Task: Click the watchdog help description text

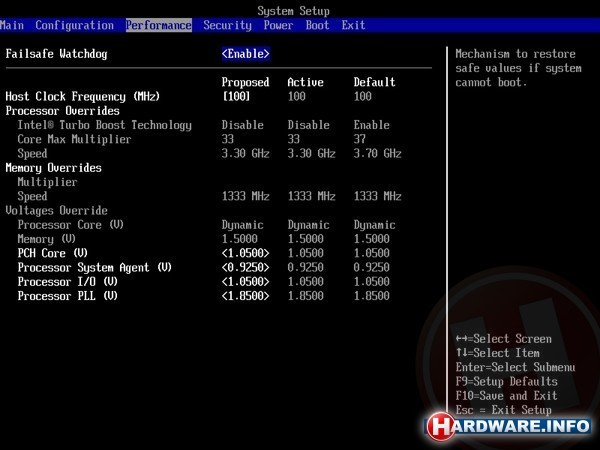Action: coord(518,68)
